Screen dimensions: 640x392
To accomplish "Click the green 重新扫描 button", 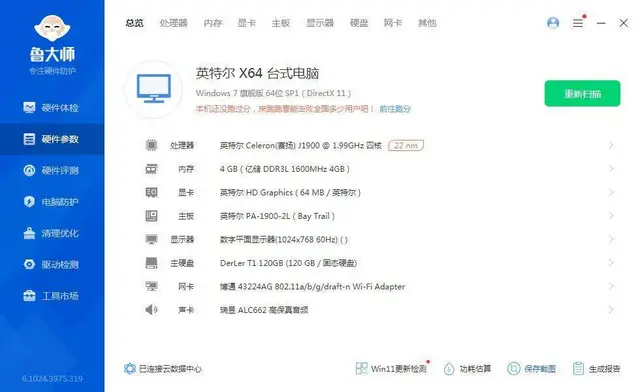I will (582, 94).
